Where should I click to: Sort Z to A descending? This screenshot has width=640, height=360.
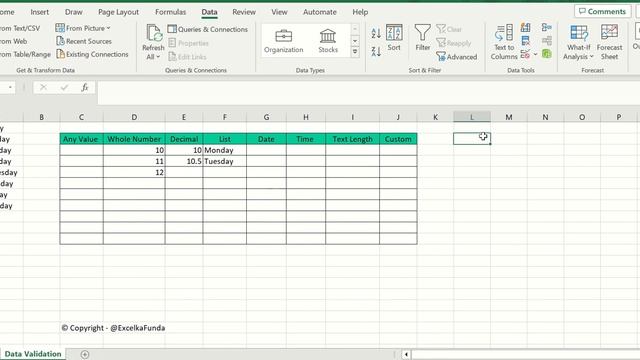pyautogui.click(x=376, y=51)
